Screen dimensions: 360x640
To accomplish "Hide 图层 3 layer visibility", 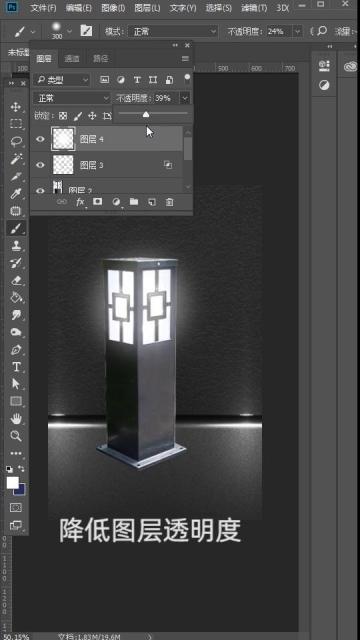I will pos(40,165).
